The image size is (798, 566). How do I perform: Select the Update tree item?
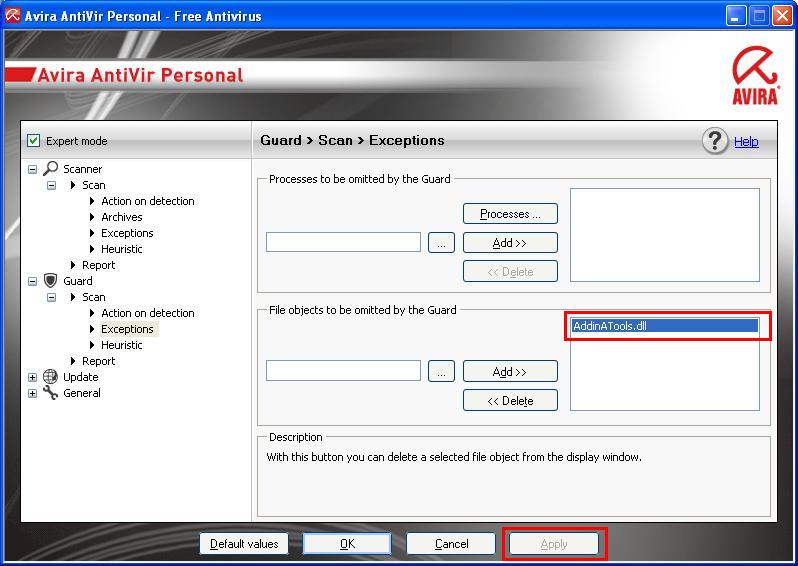tap(80, 377)
